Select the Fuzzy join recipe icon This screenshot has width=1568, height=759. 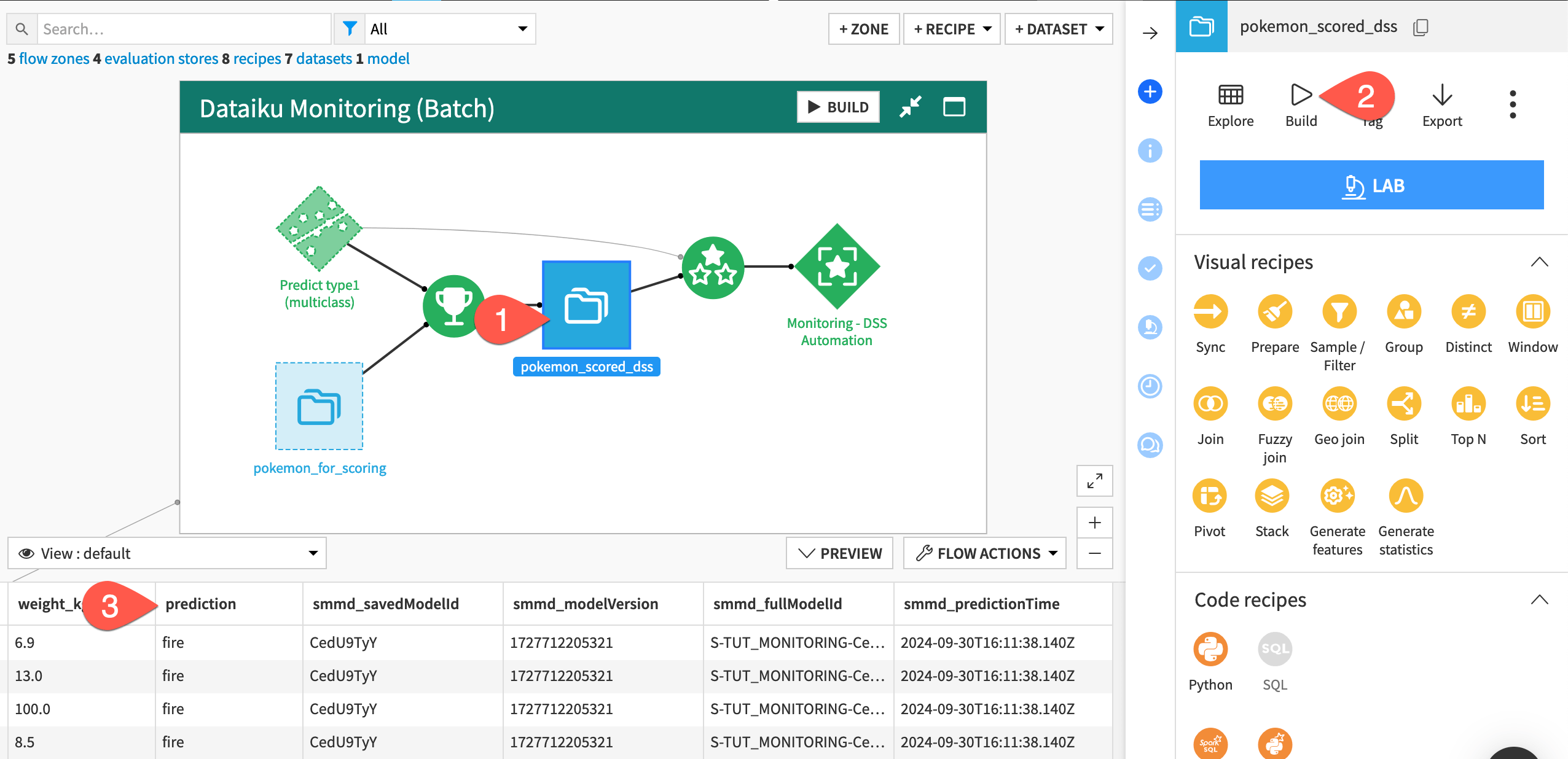pyautogui.click(x=1274, y=404)
